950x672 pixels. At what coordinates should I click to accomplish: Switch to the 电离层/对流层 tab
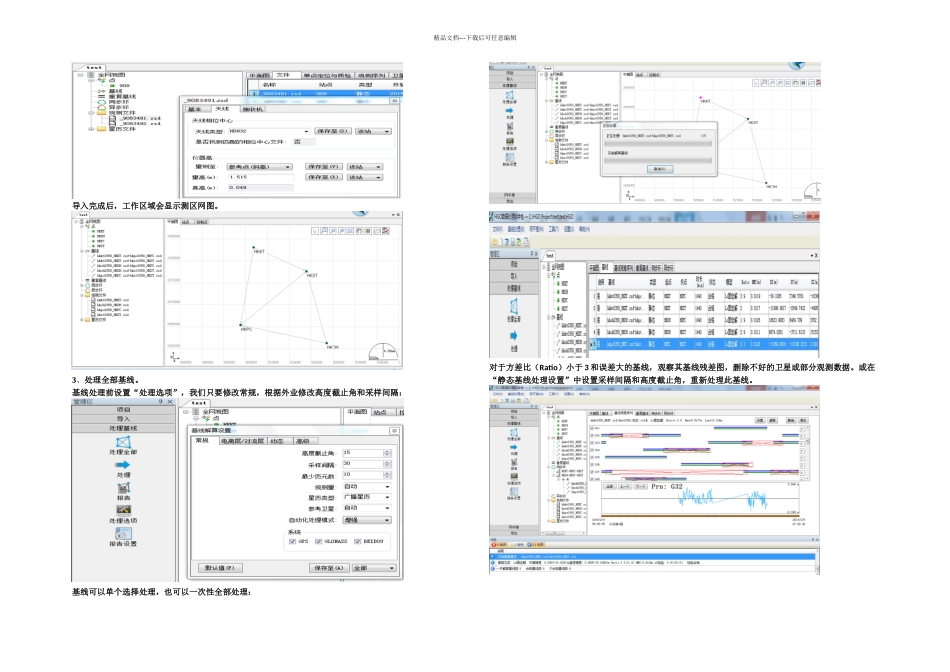[x=242, y=441]
